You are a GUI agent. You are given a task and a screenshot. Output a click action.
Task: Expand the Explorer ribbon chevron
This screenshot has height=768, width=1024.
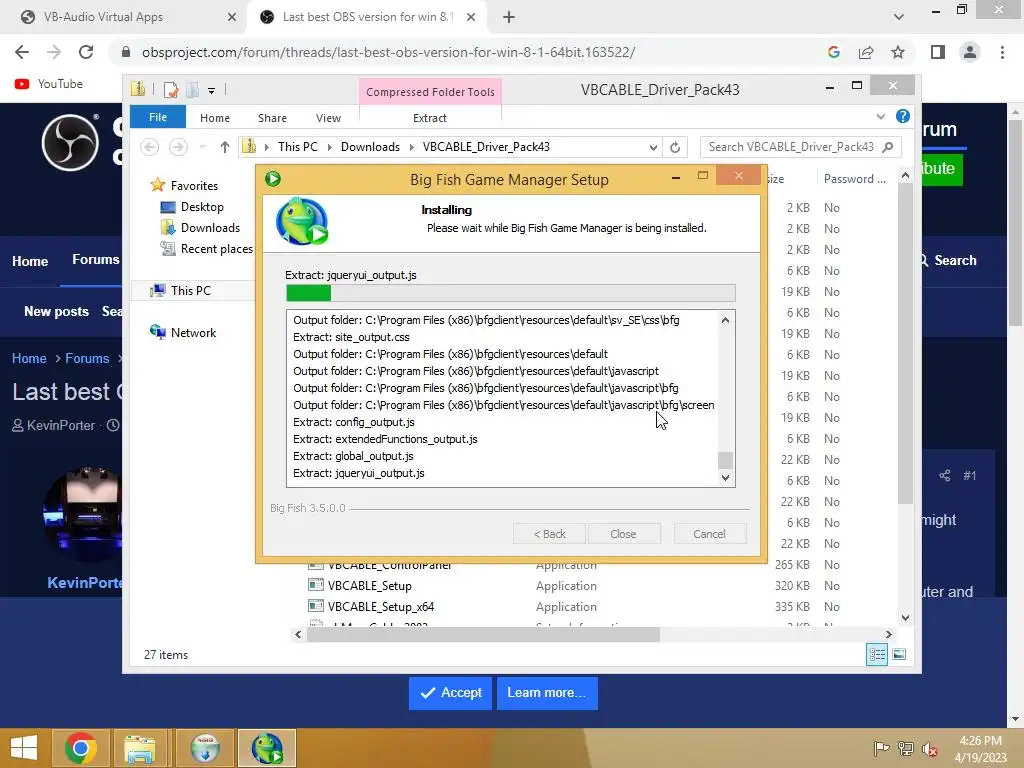click(x=880, y=116)
